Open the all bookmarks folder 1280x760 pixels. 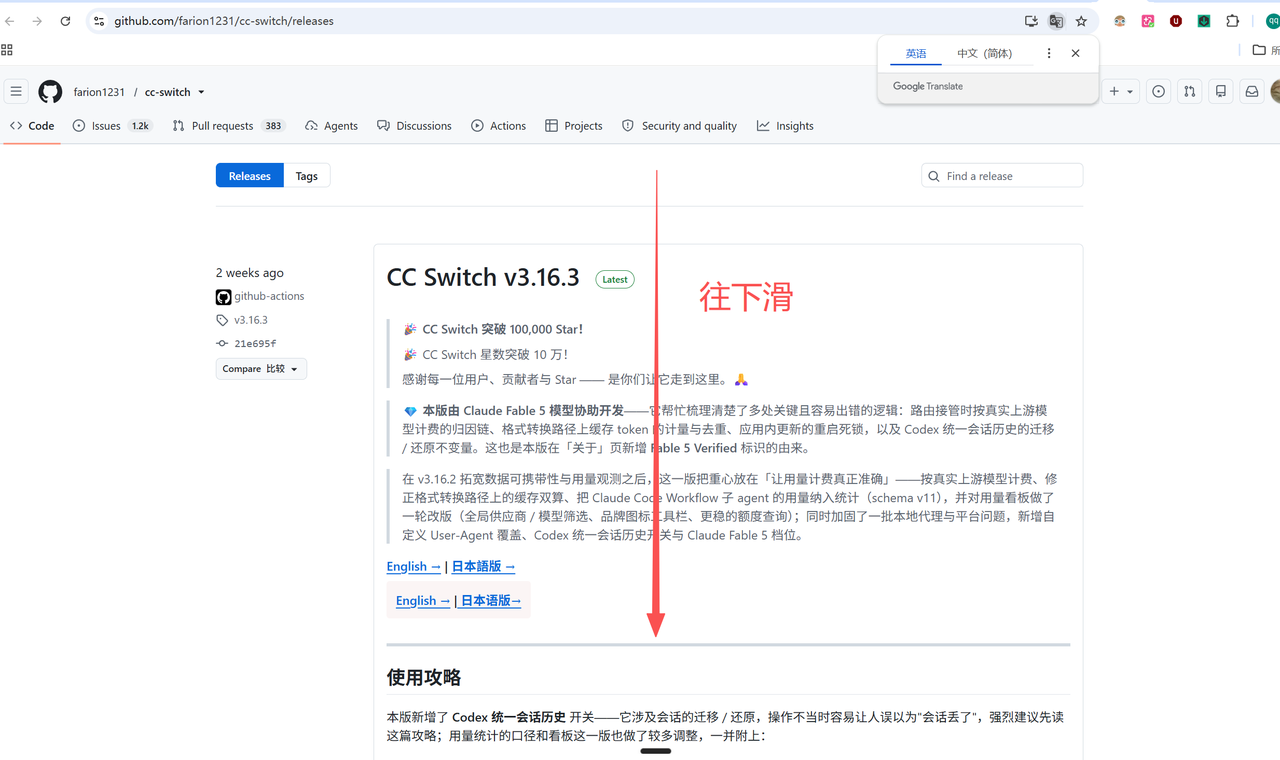pos(1265,49)
